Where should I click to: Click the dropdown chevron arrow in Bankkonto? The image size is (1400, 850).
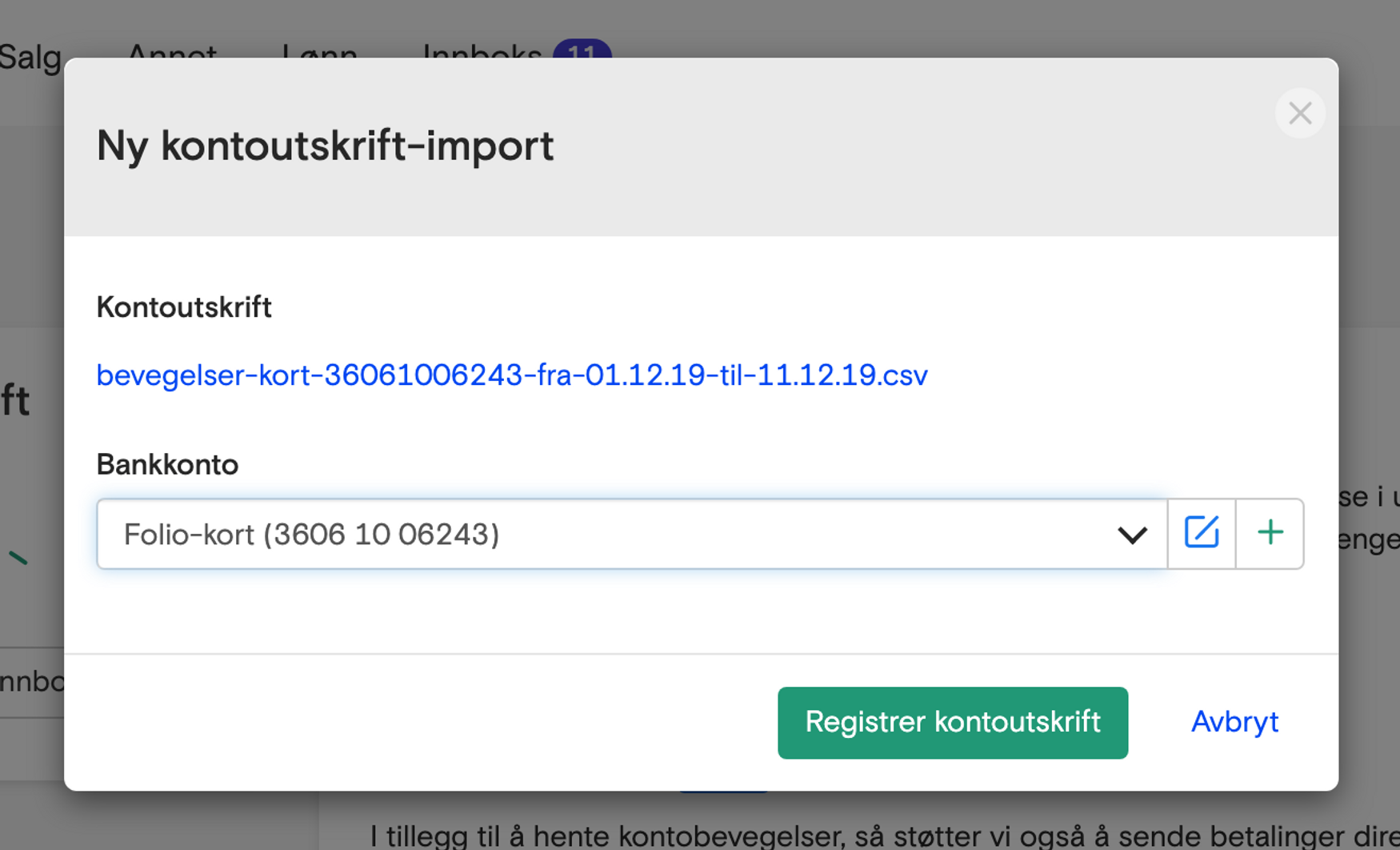(x=1131, y=534)
